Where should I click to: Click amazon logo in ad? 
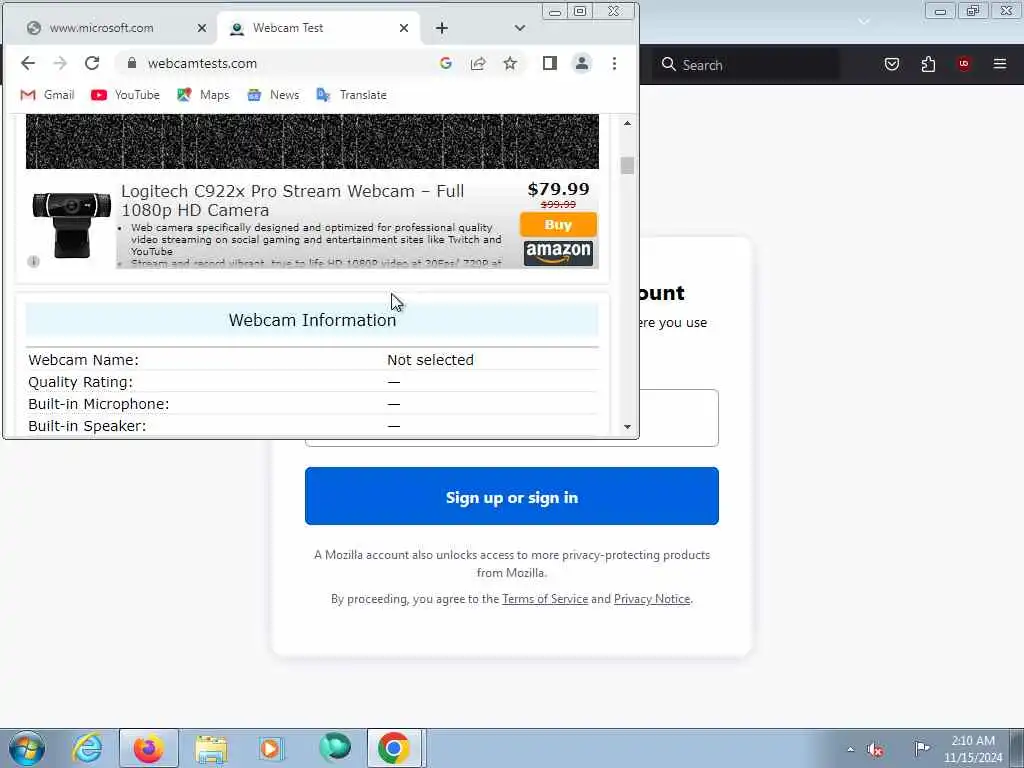(x=558, y=253)
